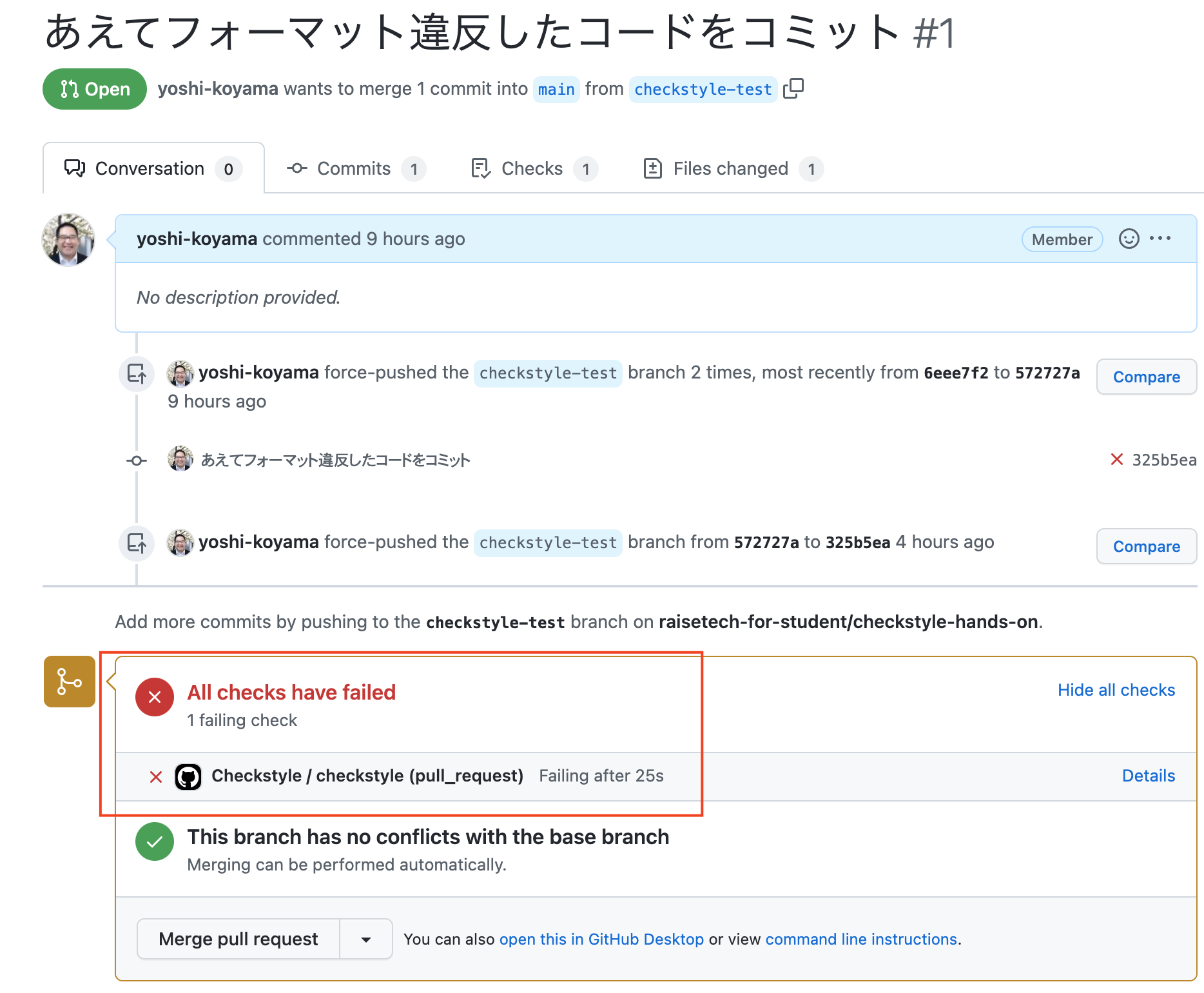The height and width of the screenshot is (993, 1204).
Task: Click the first force-push arrow icon in the timeline
Action: [x=136, y=374]
